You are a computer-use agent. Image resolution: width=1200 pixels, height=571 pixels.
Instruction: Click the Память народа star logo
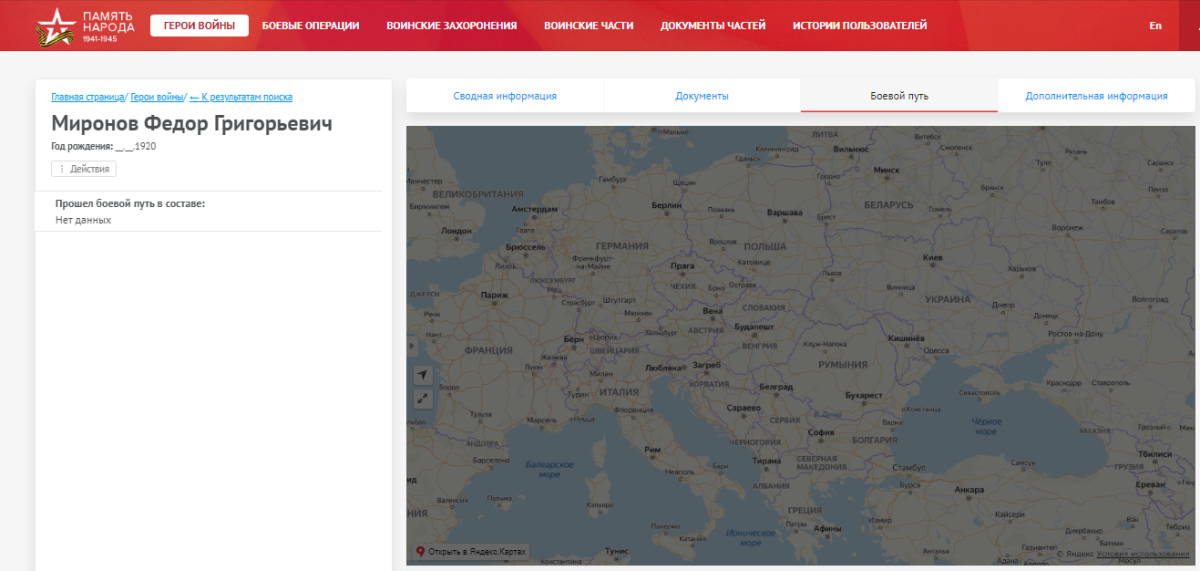(x=56, y=26)
